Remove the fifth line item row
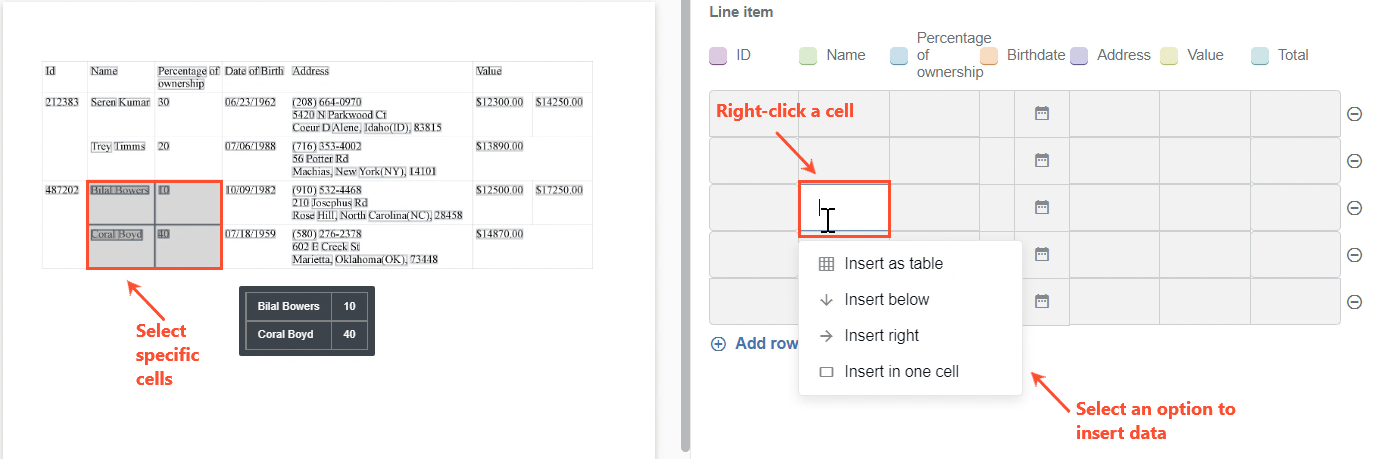The height and width of the screenshot is (459, 1400). (x=1355, y=302)
